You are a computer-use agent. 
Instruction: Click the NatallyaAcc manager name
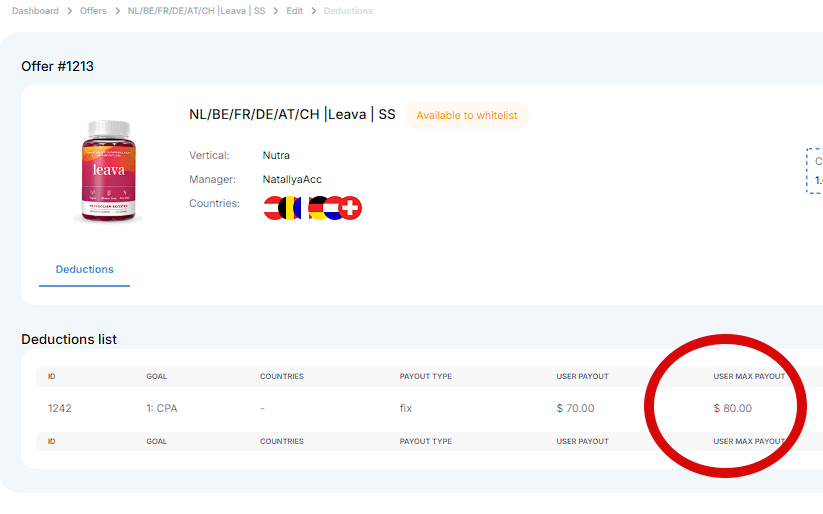pyautogui.click(x=292, y=180)
